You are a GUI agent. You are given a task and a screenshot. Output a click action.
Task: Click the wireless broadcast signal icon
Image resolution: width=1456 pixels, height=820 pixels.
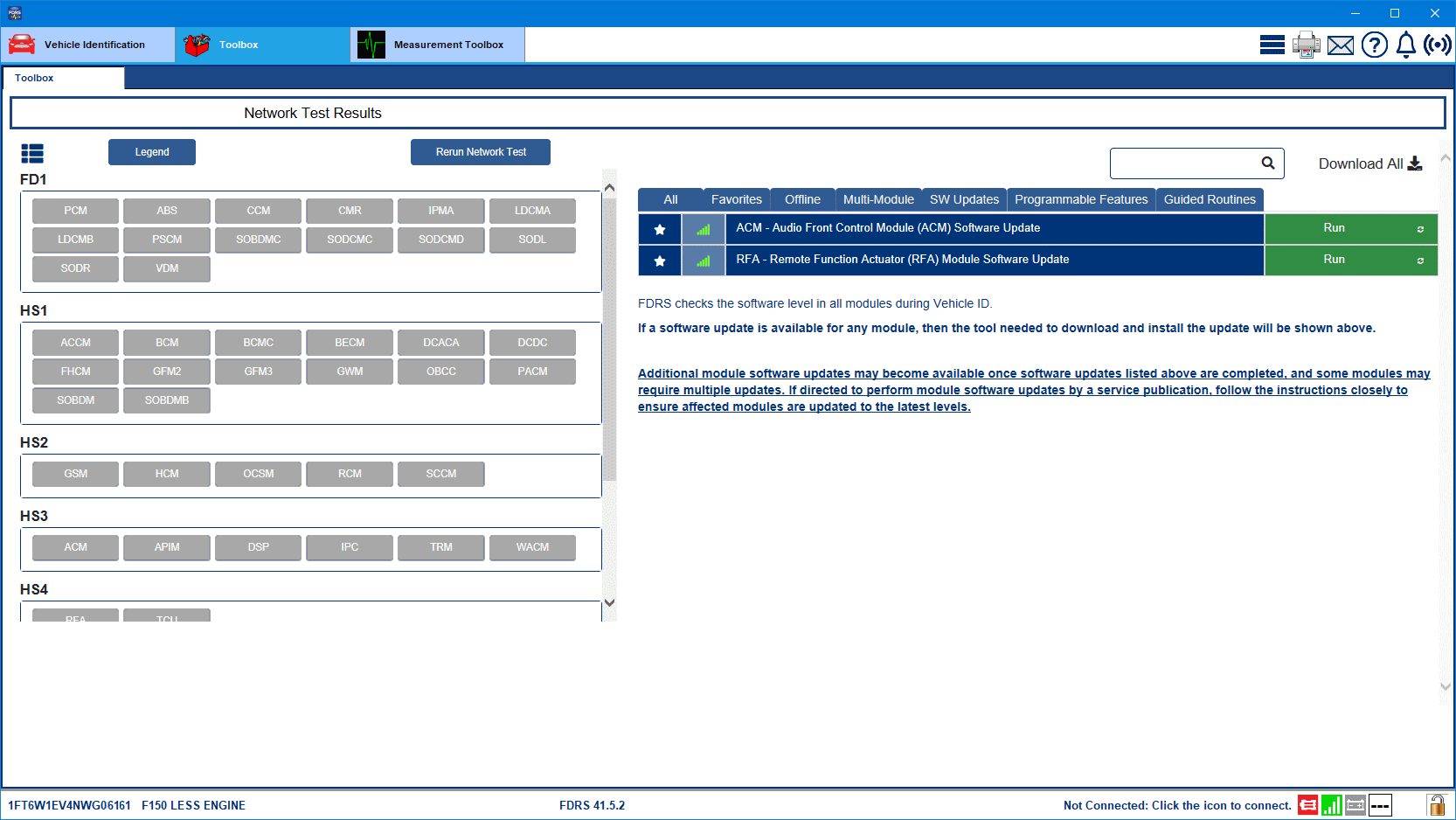1438,45
